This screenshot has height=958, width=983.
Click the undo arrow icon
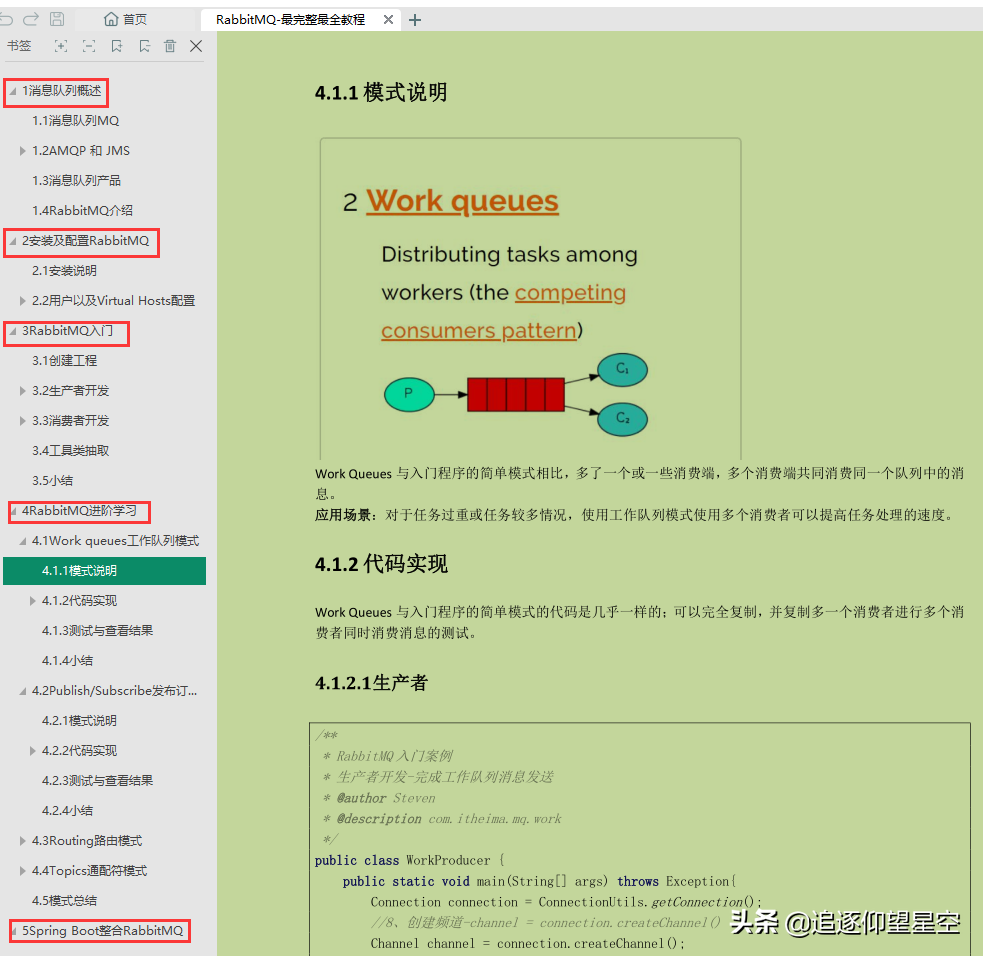pyautogui.click(x=6, y=19)
